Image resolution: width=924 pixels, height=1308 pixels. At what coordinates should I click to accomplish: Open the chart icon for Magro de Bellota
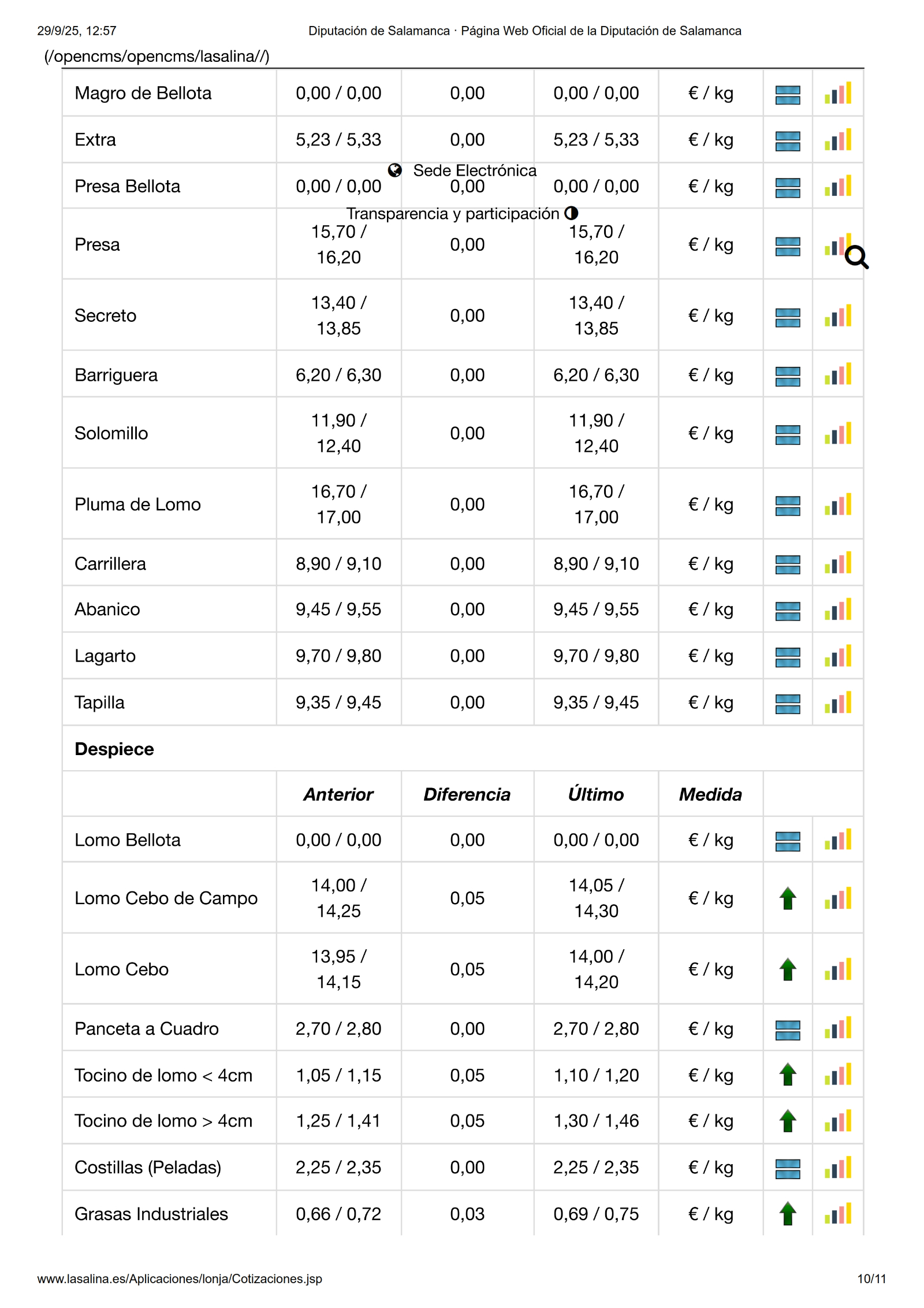837,94
